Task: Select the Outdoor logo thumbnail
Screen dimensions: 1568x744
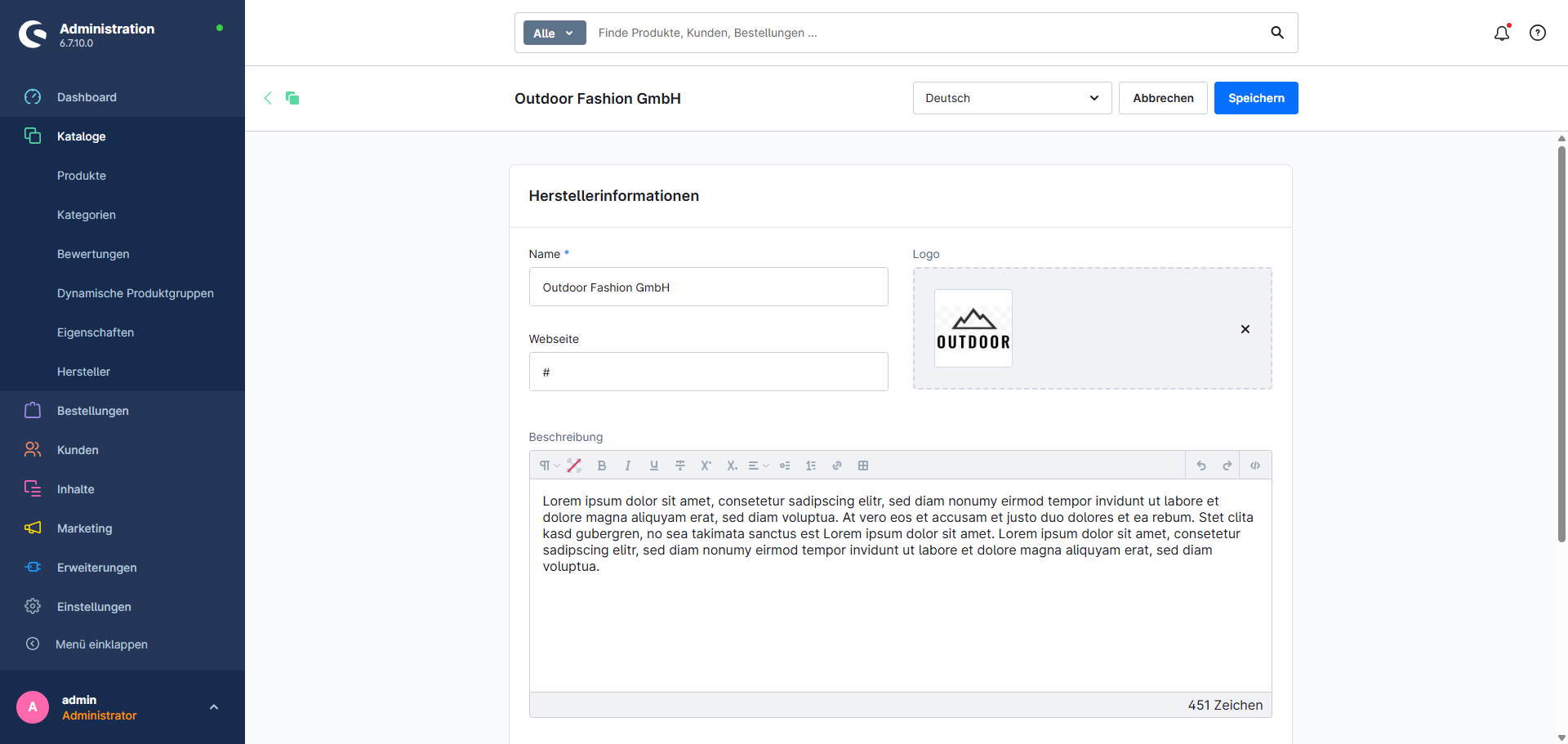Action: coord(973,328)
